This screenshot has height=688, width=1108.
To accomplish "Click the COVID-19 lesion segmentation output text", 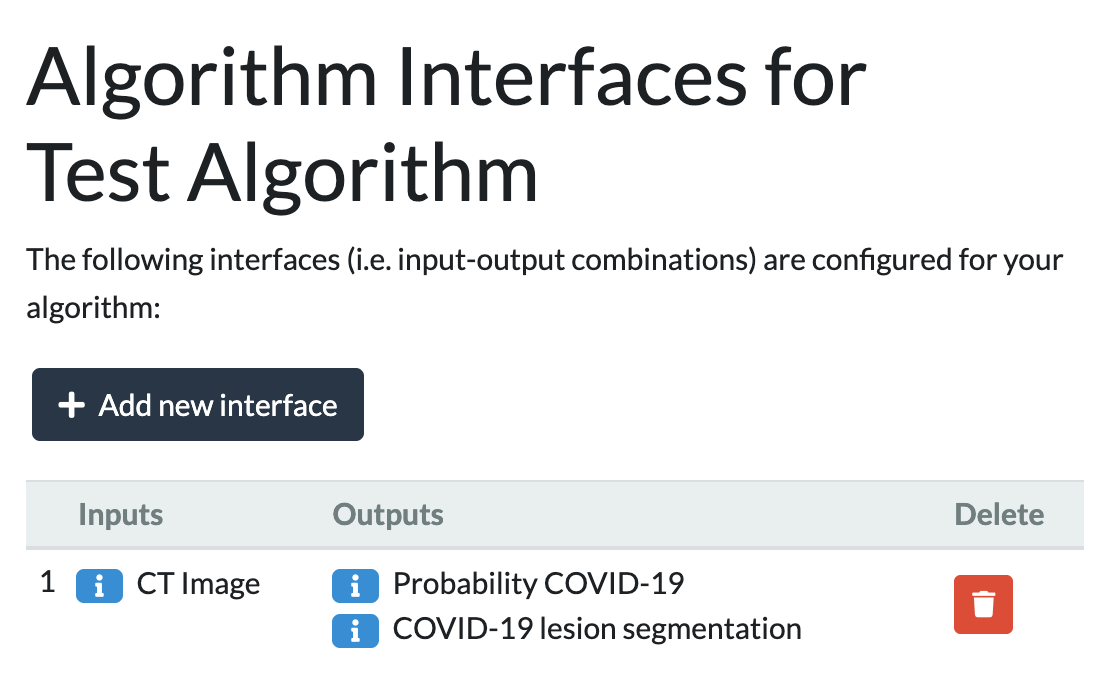I will click(x=597, y=629).
